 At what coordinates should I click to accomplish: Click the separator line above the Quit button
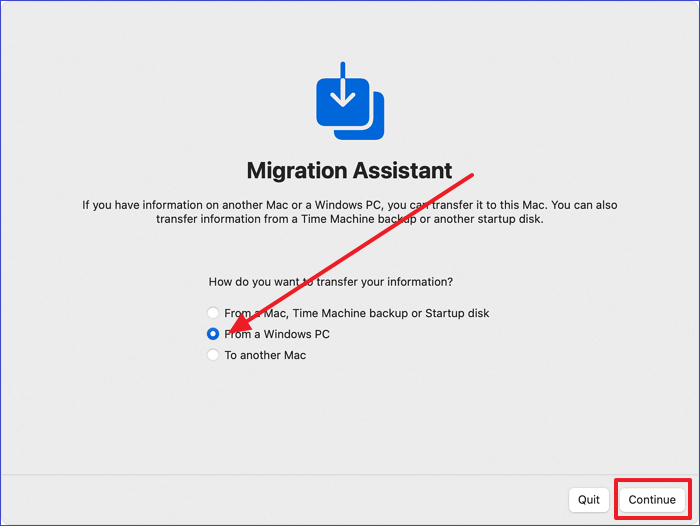pos(350,474)
